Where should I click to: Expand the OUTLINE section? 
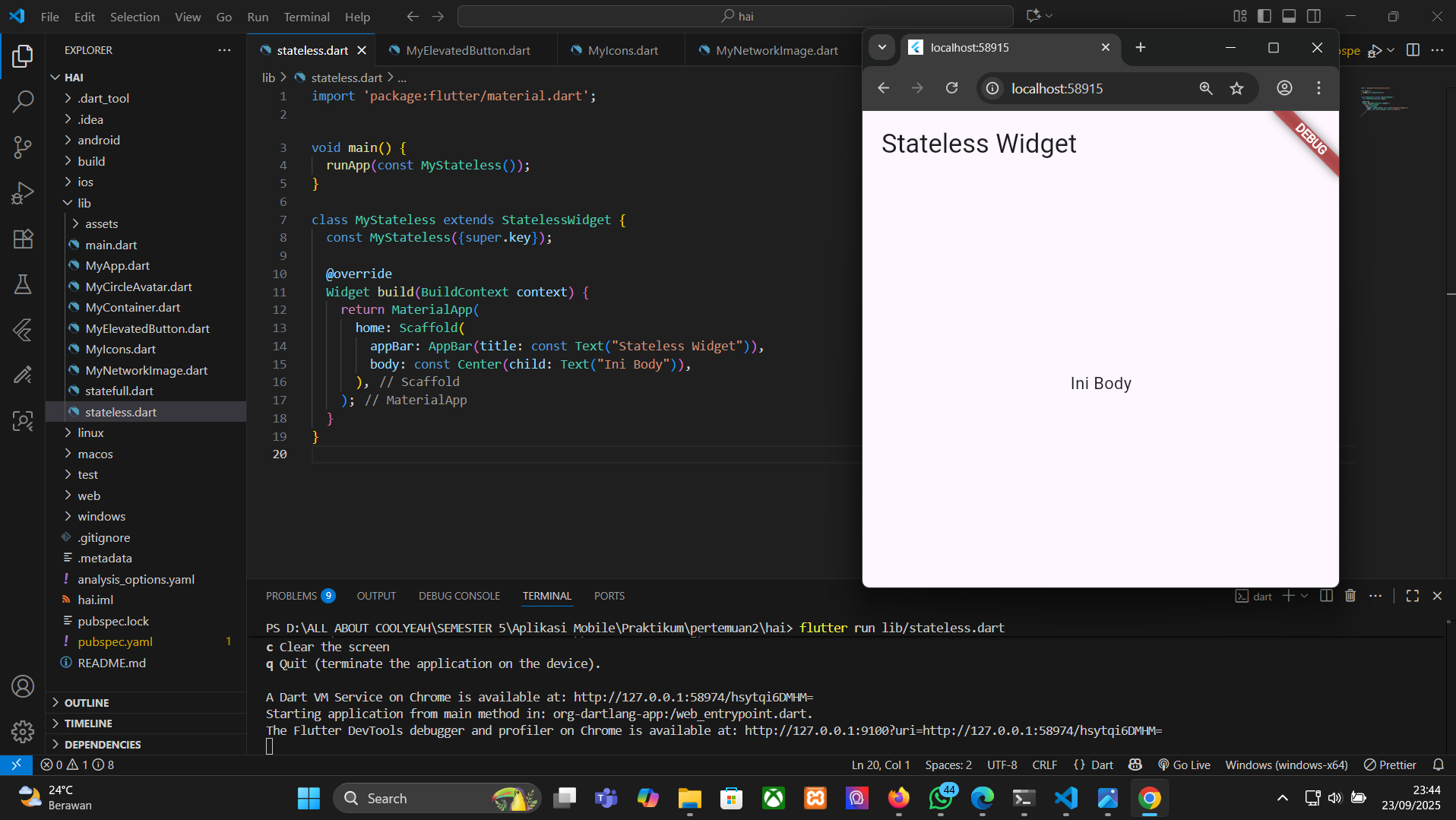pyautogui.click(x=87, y=702)
